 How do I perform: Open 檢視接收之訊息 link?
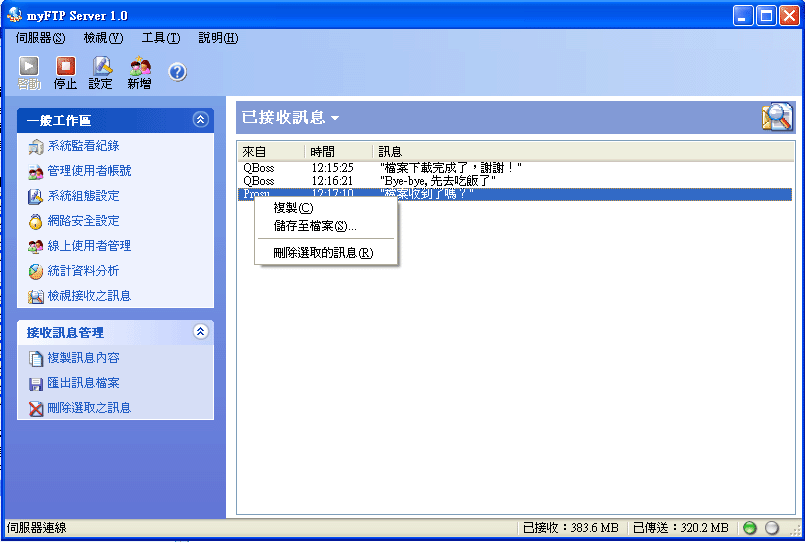(89, 296)
